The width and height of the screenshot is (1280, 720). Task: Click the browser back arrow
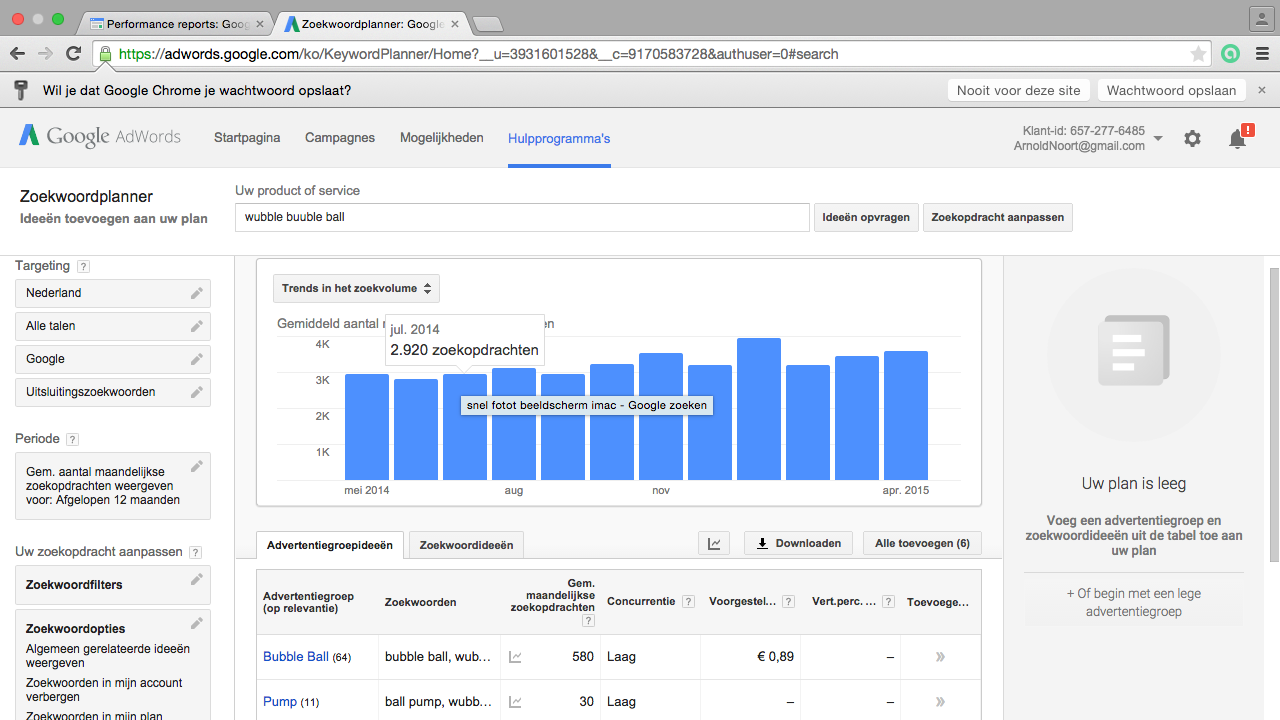[19, 54]
